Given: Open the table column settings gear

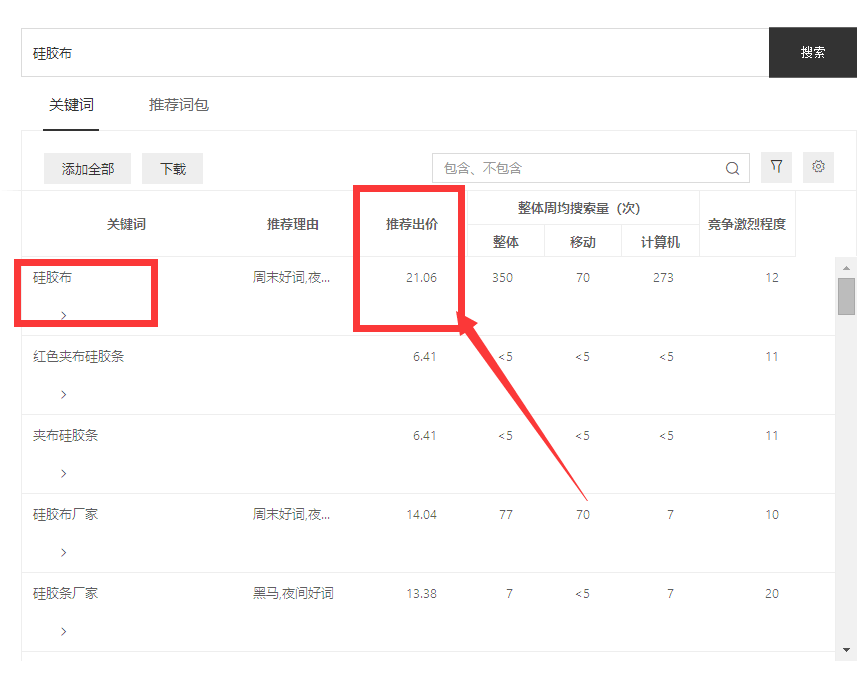Looking at the screenshot, I should click(819, 167).
